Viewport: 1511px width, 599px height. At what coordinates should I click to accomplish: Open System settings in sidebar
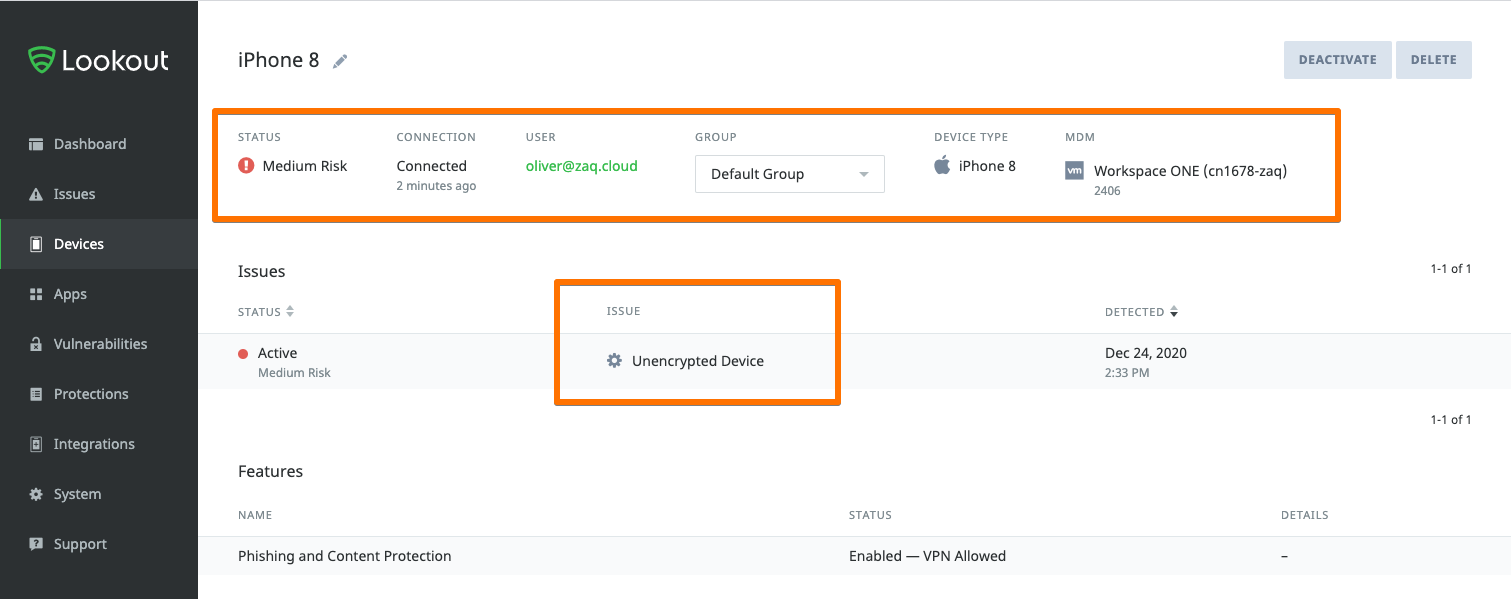99,494
